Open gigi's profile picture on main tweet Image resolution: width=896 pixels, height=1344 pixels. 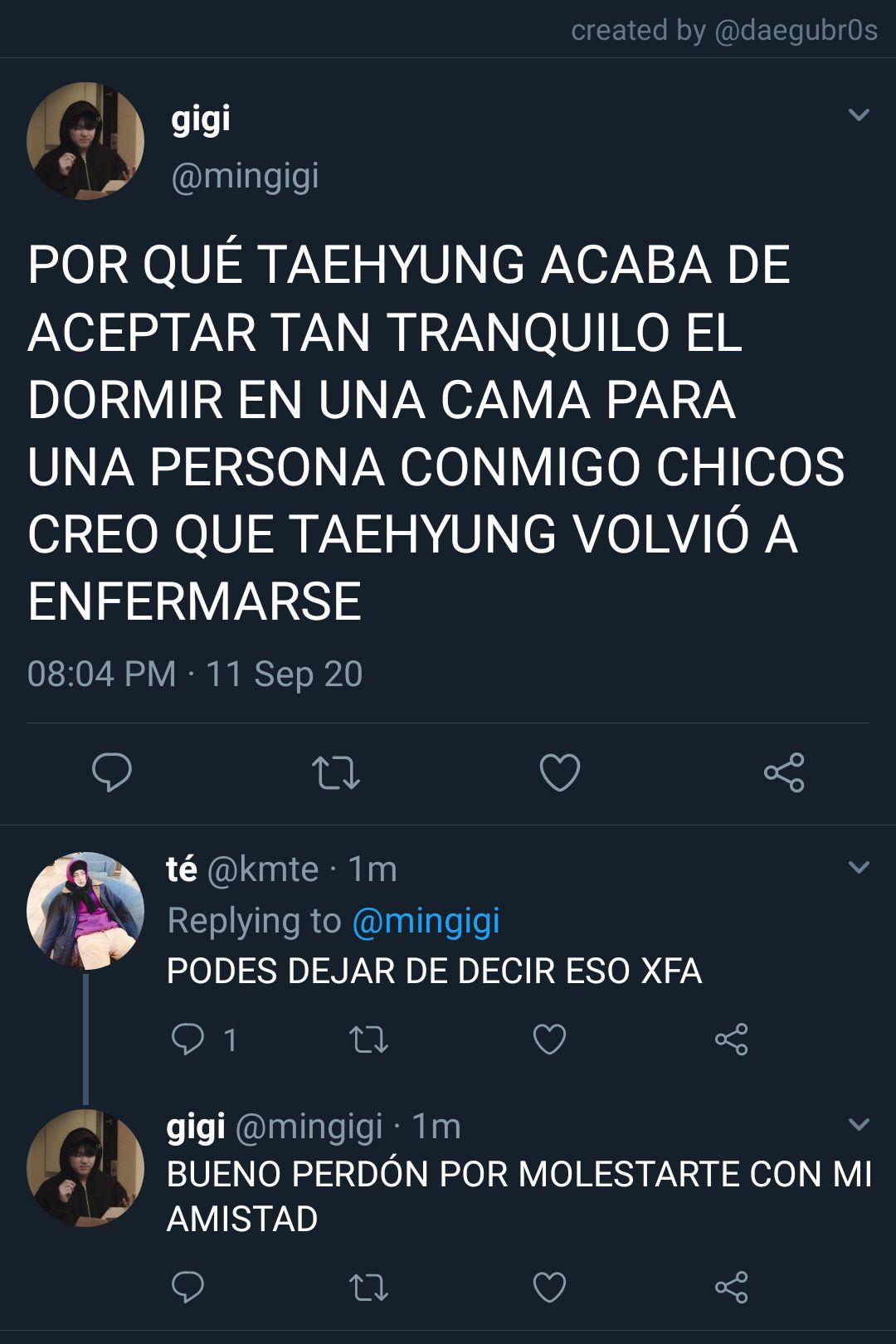(85, 140)
